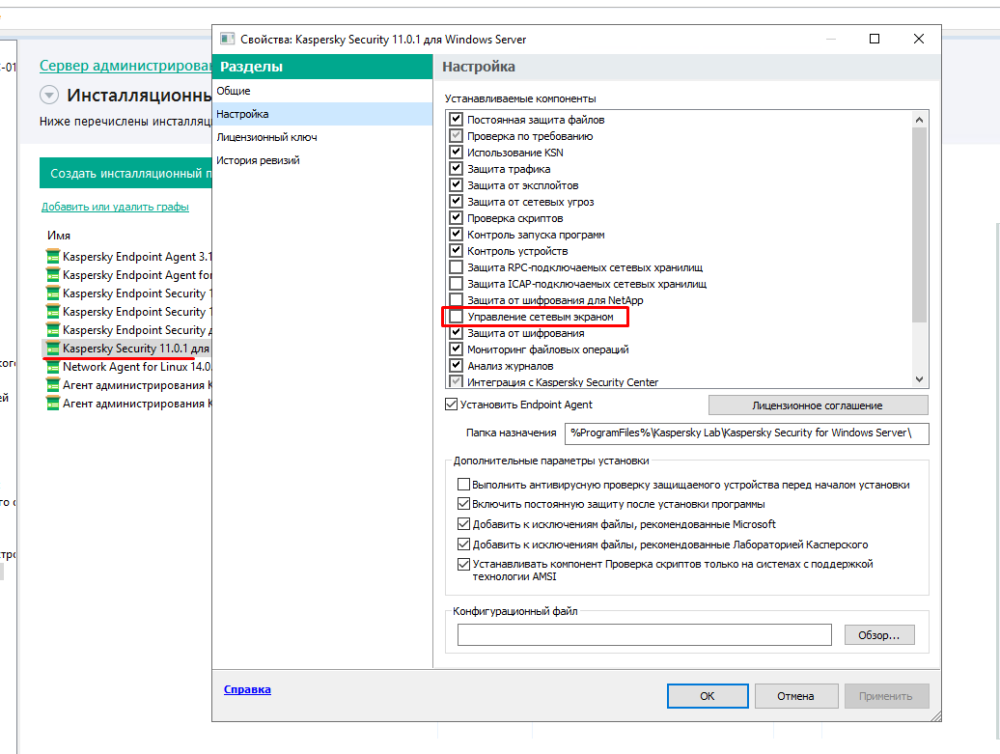Select Network Agent for Linux 14.0 row
1000x754 pixels.
(128, 367)
